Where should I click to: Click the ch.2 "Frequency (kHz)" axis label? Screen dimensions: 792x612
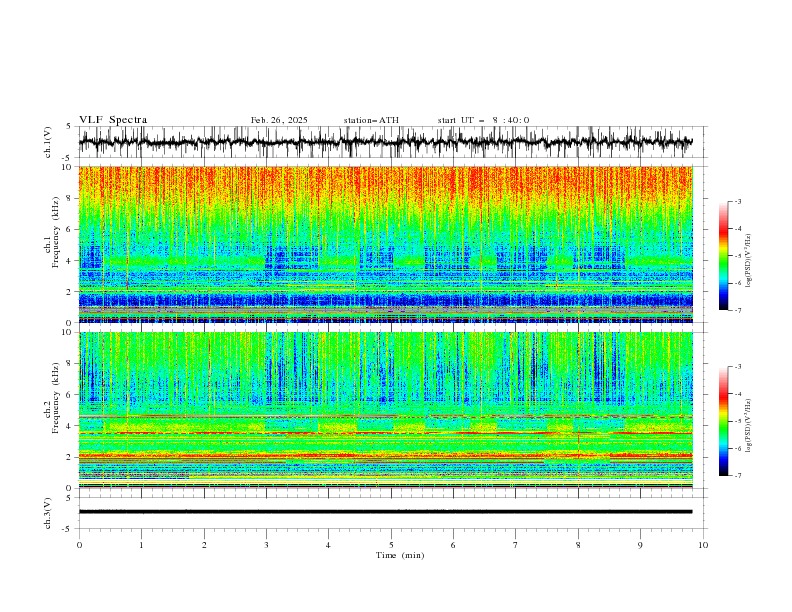56,398
